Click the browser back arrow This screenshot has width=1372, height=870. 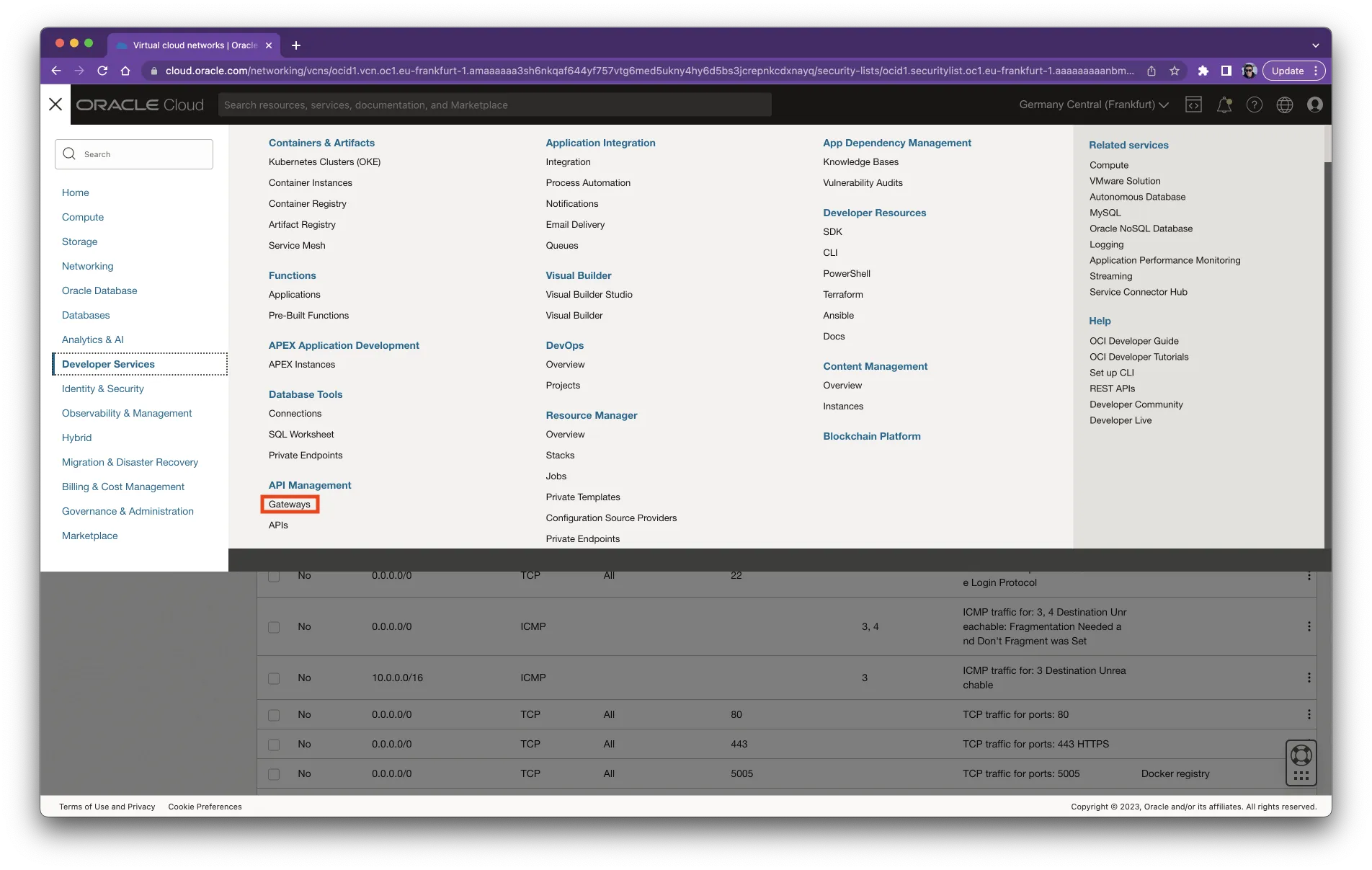[x=56, y=71]
